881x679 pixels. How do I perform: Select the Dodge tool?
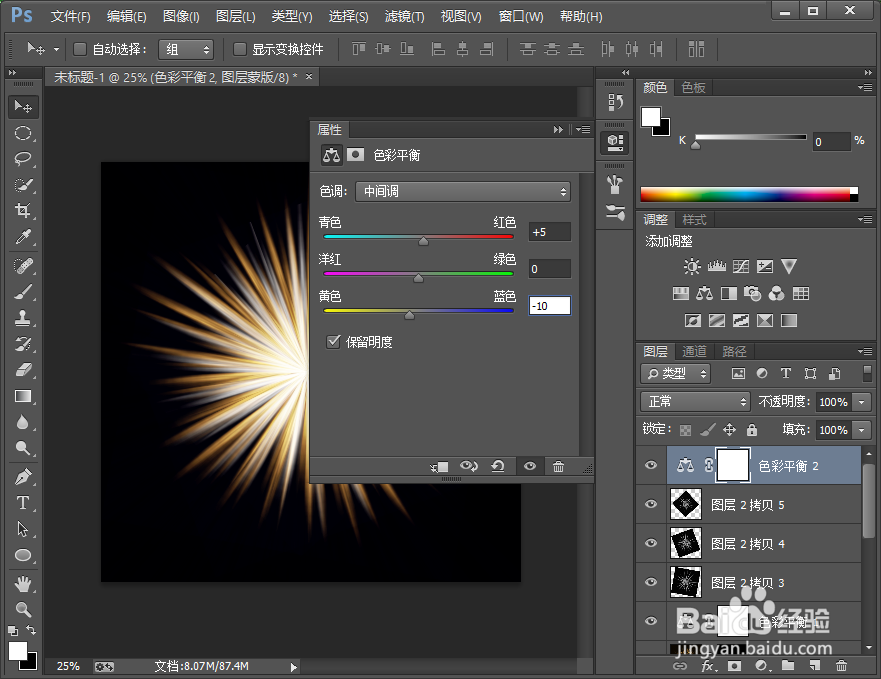tap(23, 448)
